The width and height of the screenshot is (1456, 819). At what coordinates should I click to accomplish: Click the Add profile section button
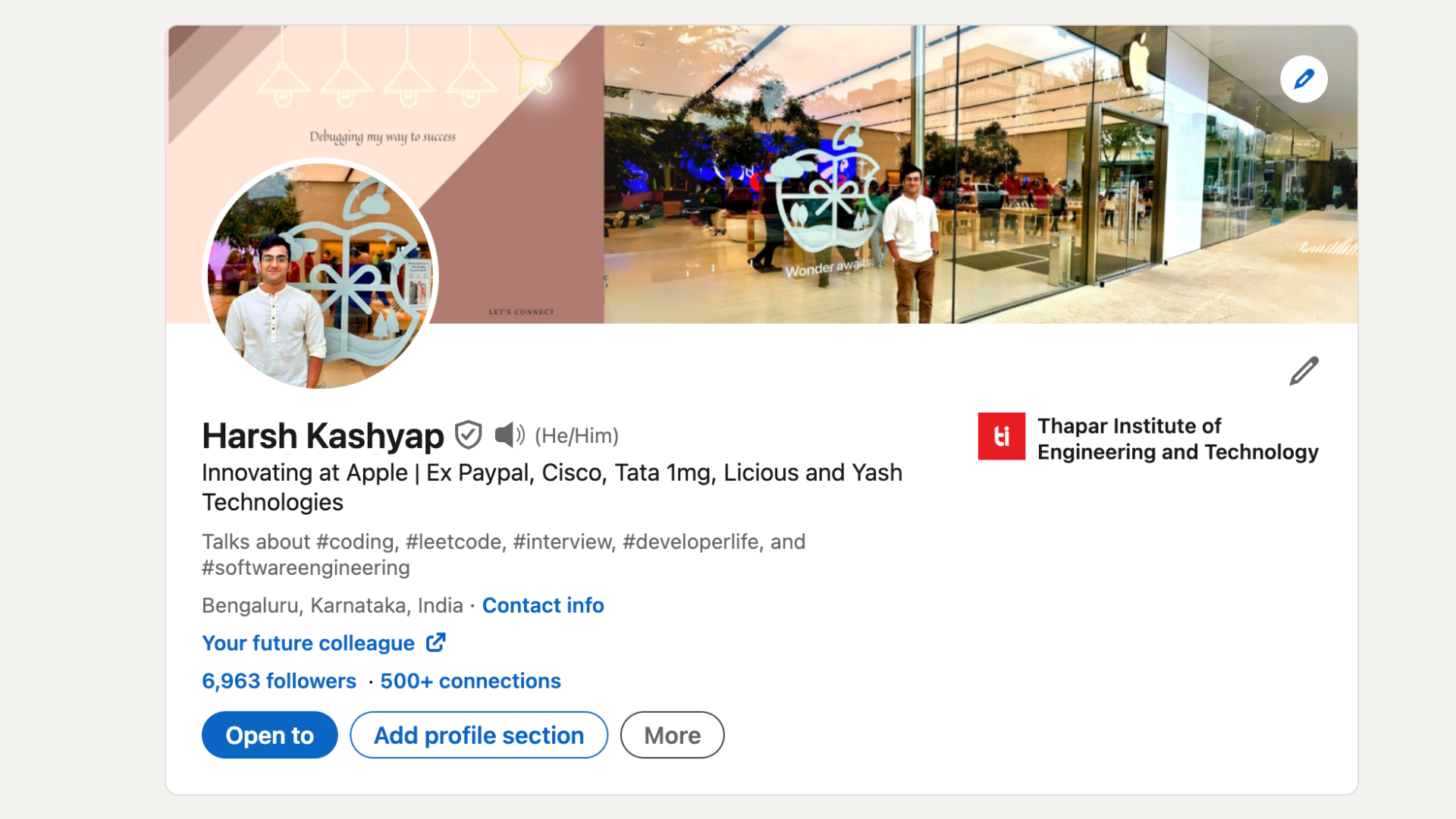click(478, 735)
